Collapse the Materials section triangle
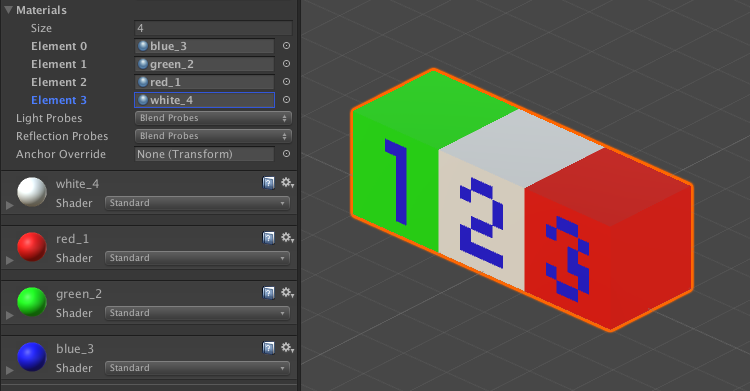The width and height of the screenshot is (750, 391). click(x=8, y=10)
